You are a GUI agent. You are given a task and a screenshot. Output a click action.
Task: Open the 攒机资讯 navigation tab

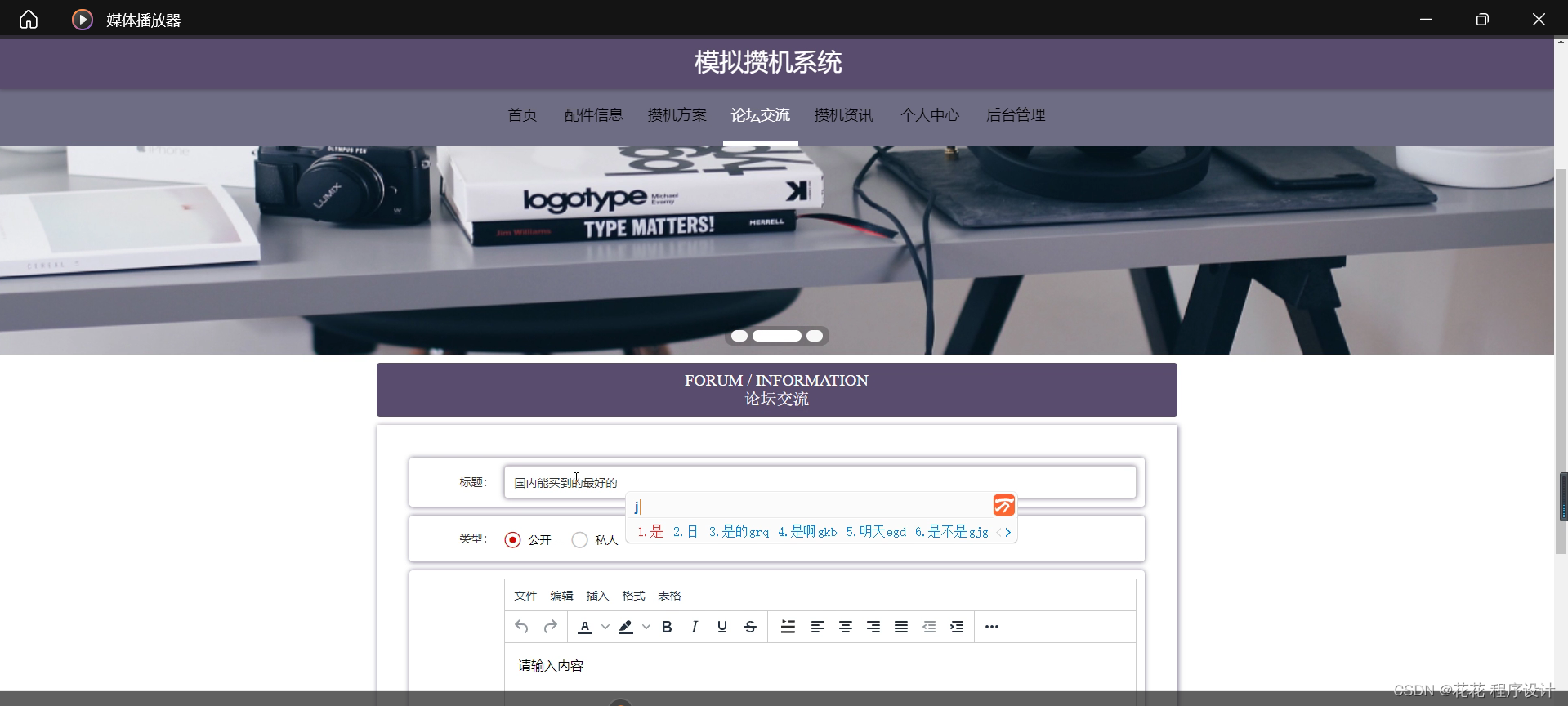844,115
